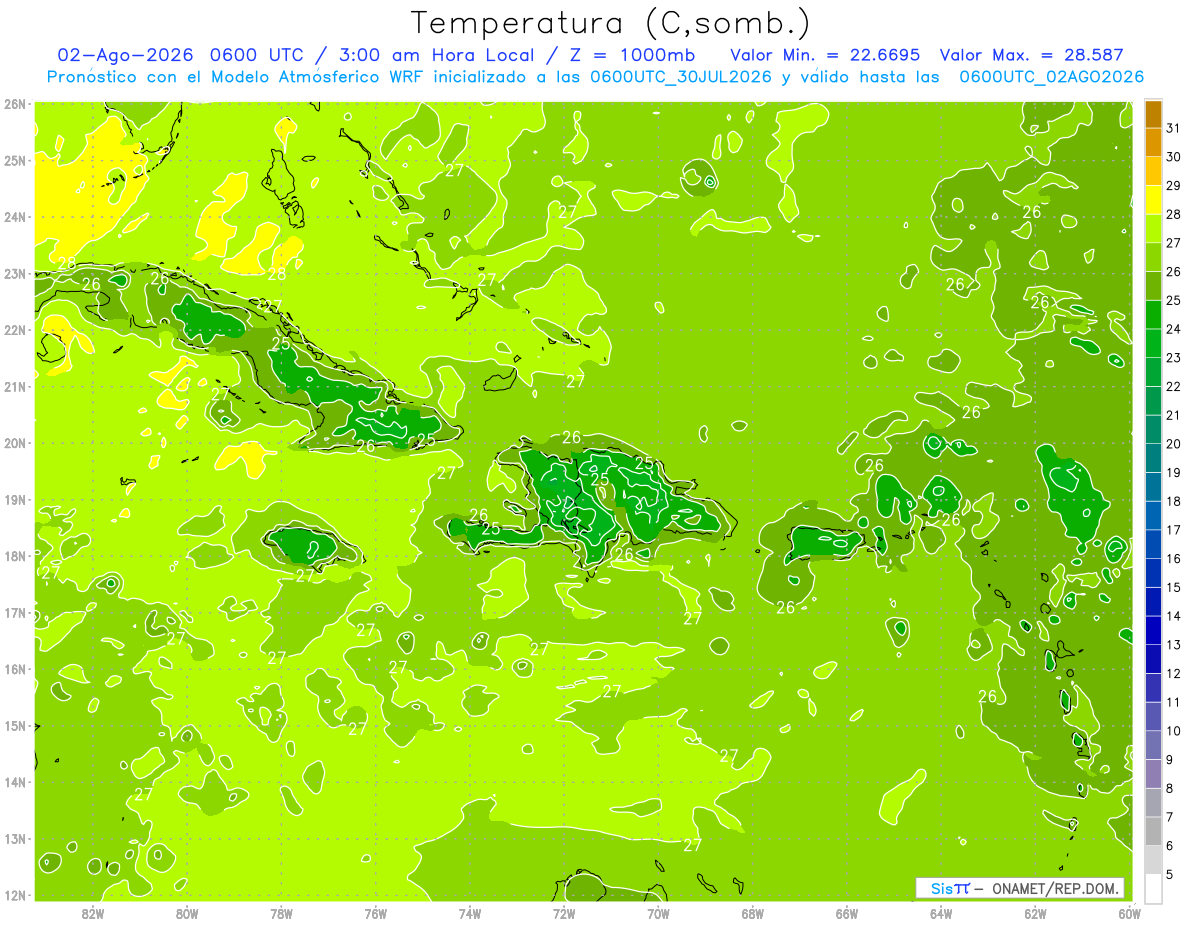
Task: Click the 24N latitude axis label
Action: 15,217
